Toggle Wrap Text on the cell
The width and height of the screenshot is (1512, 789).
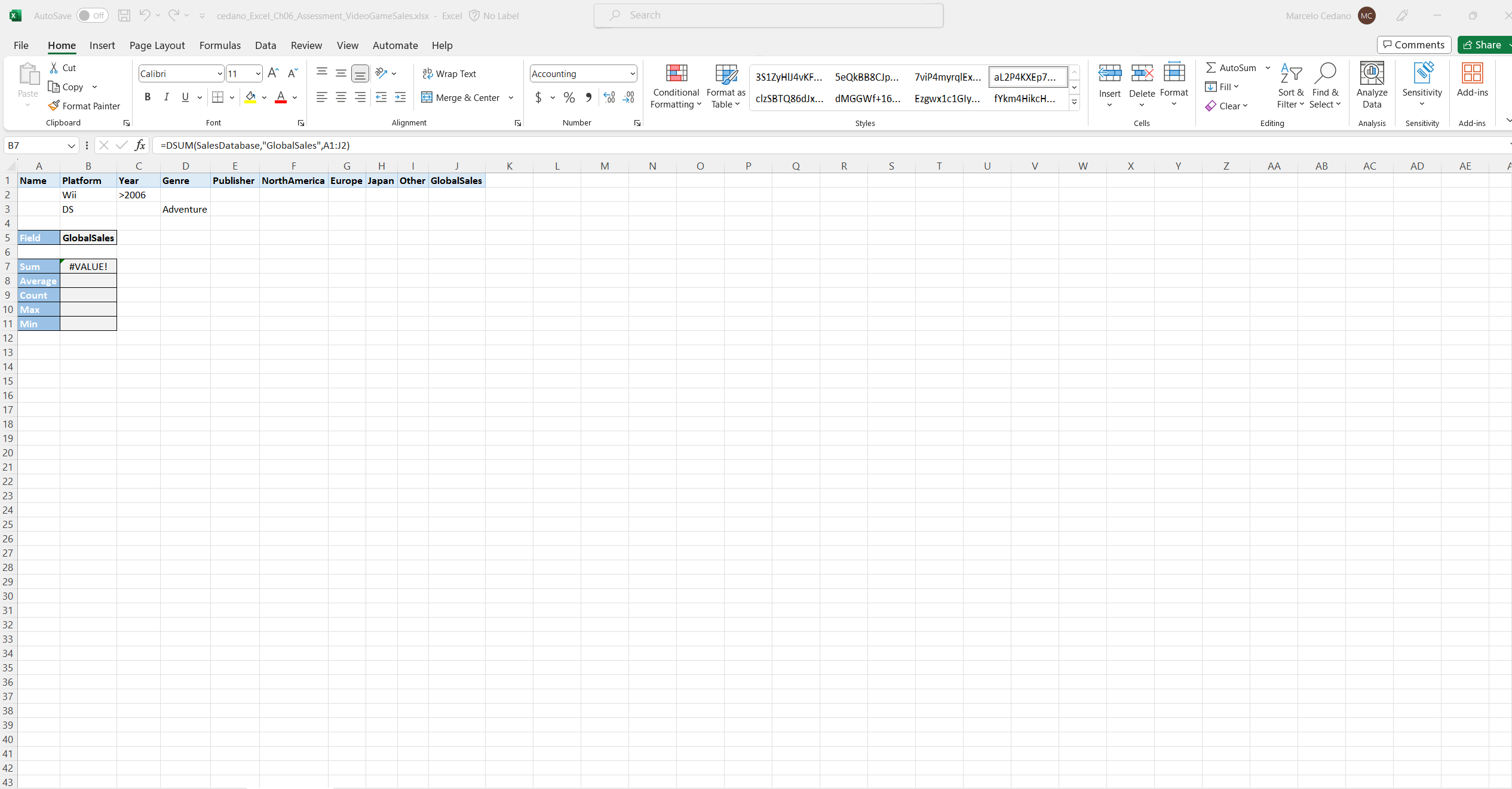449,73
